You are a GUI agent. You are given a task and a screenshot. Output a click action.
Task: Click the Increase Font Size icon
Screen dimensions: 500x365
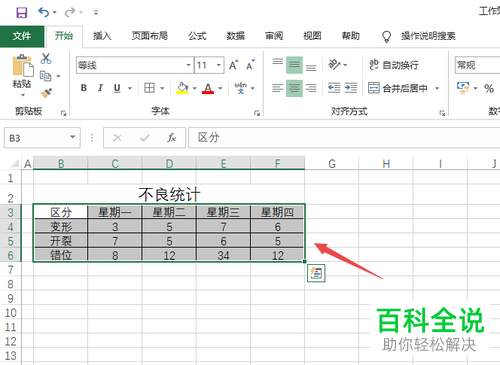[x=234, y=65]
